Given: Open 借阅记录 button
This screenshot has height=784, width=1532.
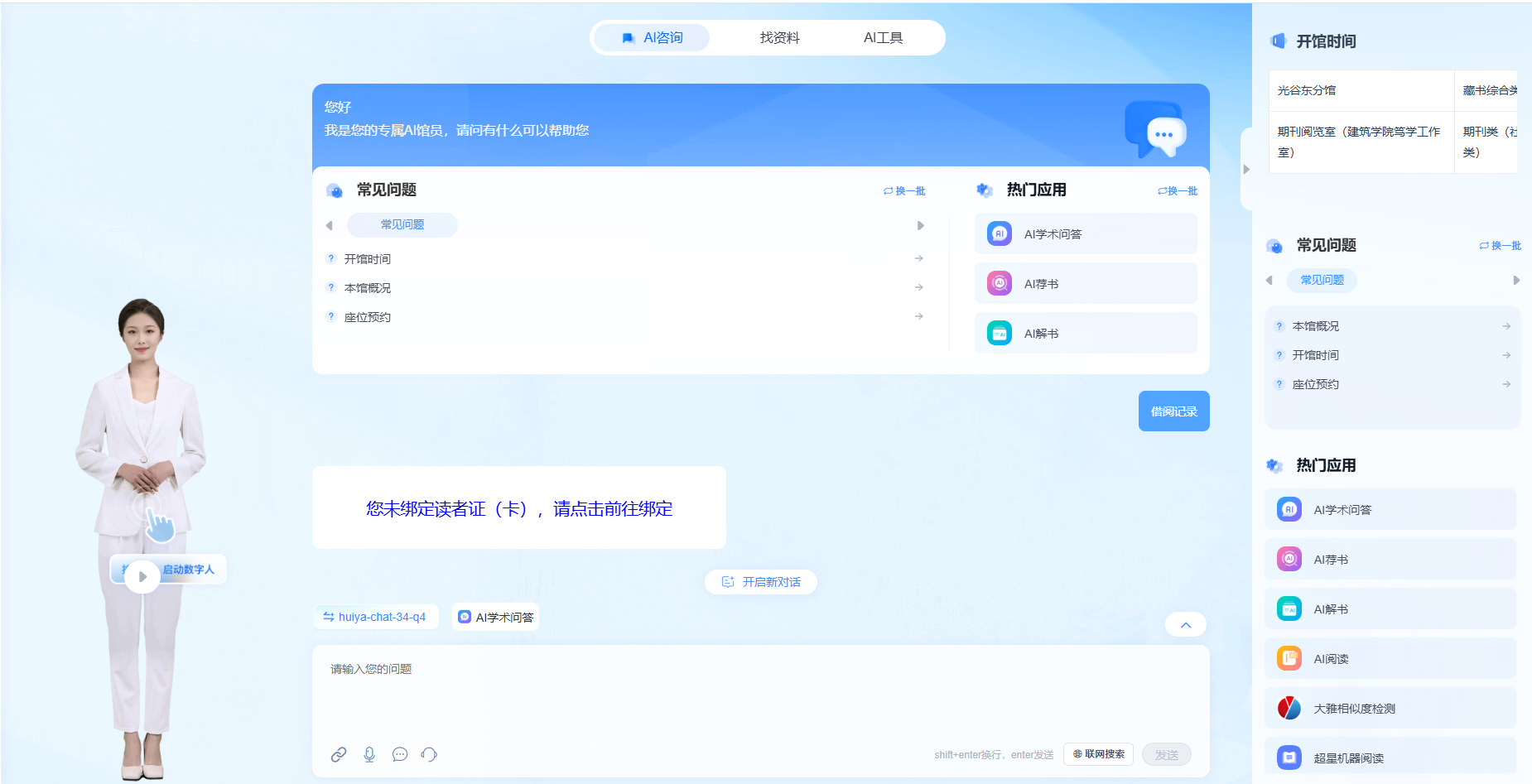Looking at the screenshot, I should pyautogui.click(x=1174, y=411).
